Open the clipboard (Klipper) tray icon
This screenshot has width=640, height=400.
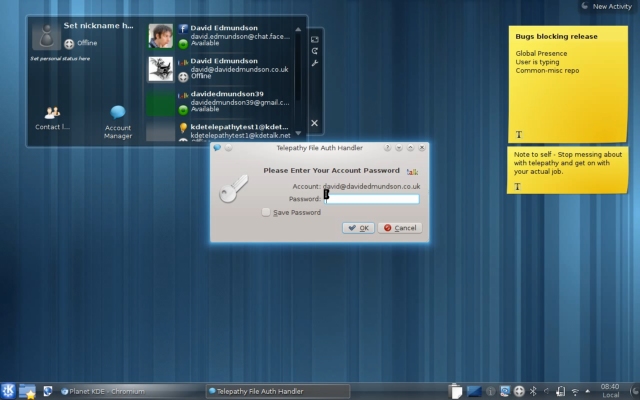point(455,391)
